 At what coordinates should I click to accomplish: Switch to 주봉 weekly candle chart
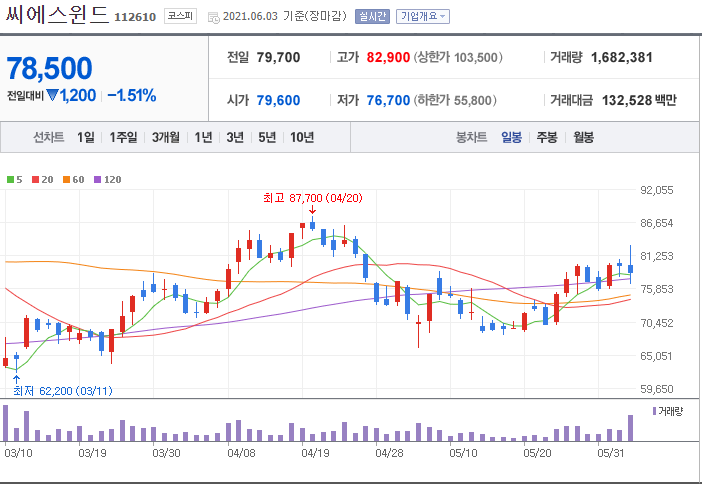[547, 137]
